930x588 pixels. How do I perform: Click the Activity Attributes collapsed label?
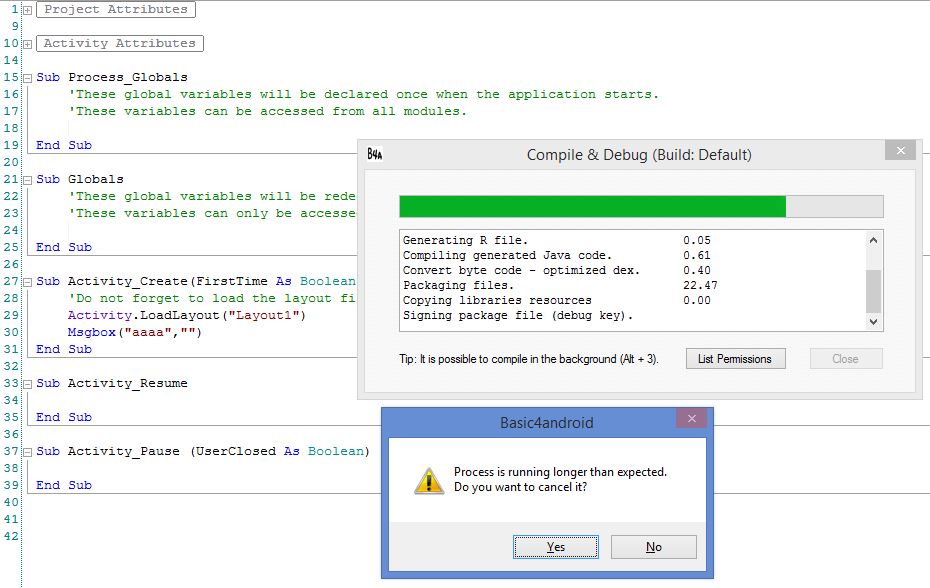[120, 43]
